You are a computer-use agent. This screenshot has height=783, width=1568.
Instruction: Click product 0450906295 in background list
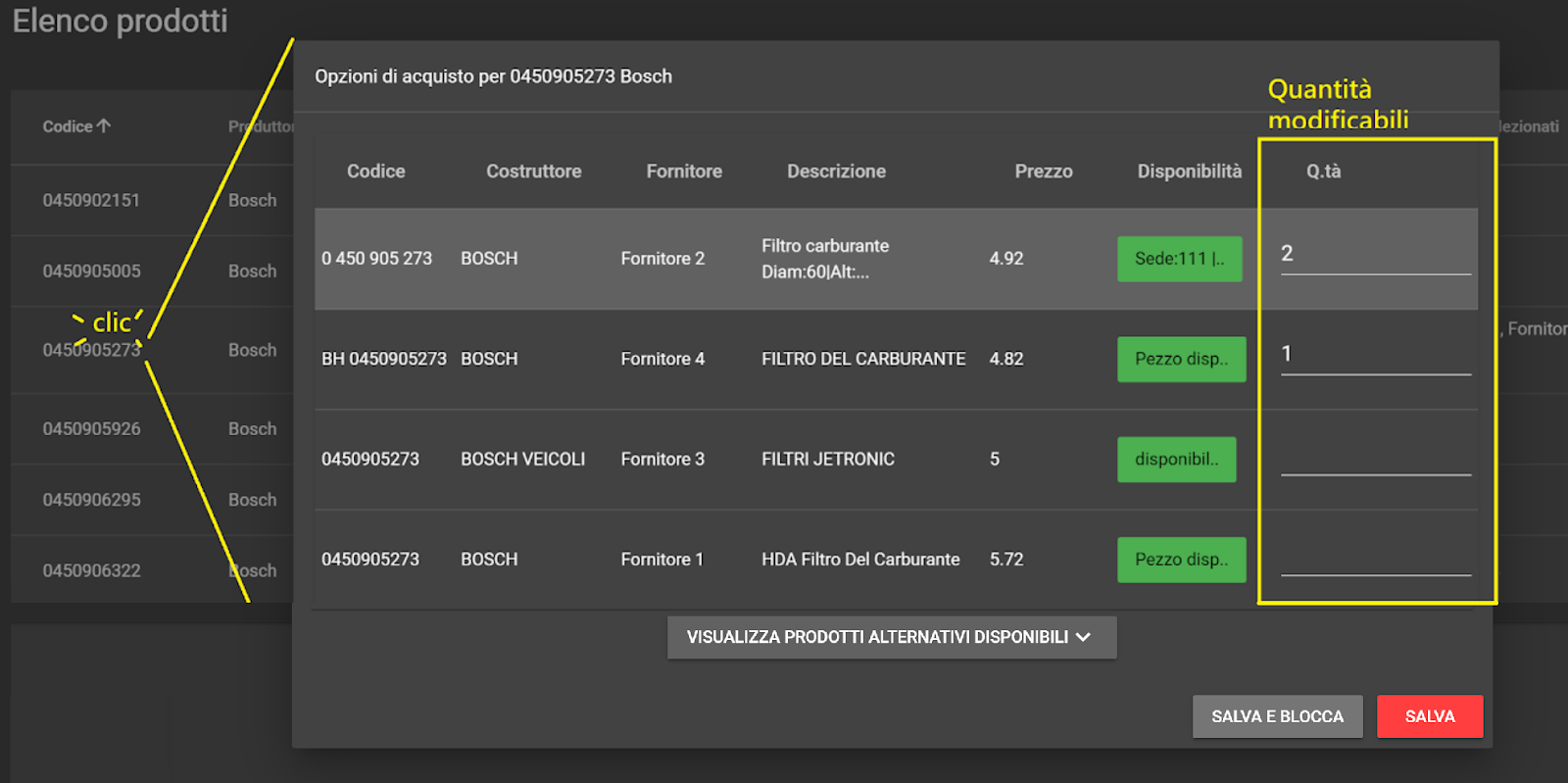(x=91, y=500)
